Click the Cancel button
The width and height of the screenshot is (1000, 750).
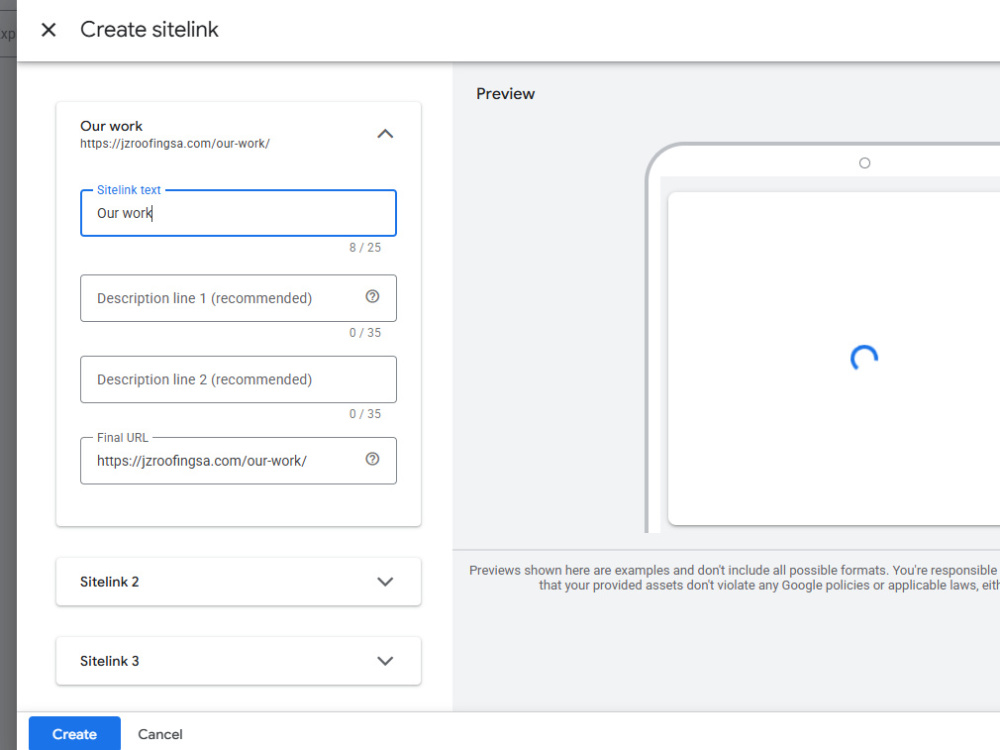(160, 734)
